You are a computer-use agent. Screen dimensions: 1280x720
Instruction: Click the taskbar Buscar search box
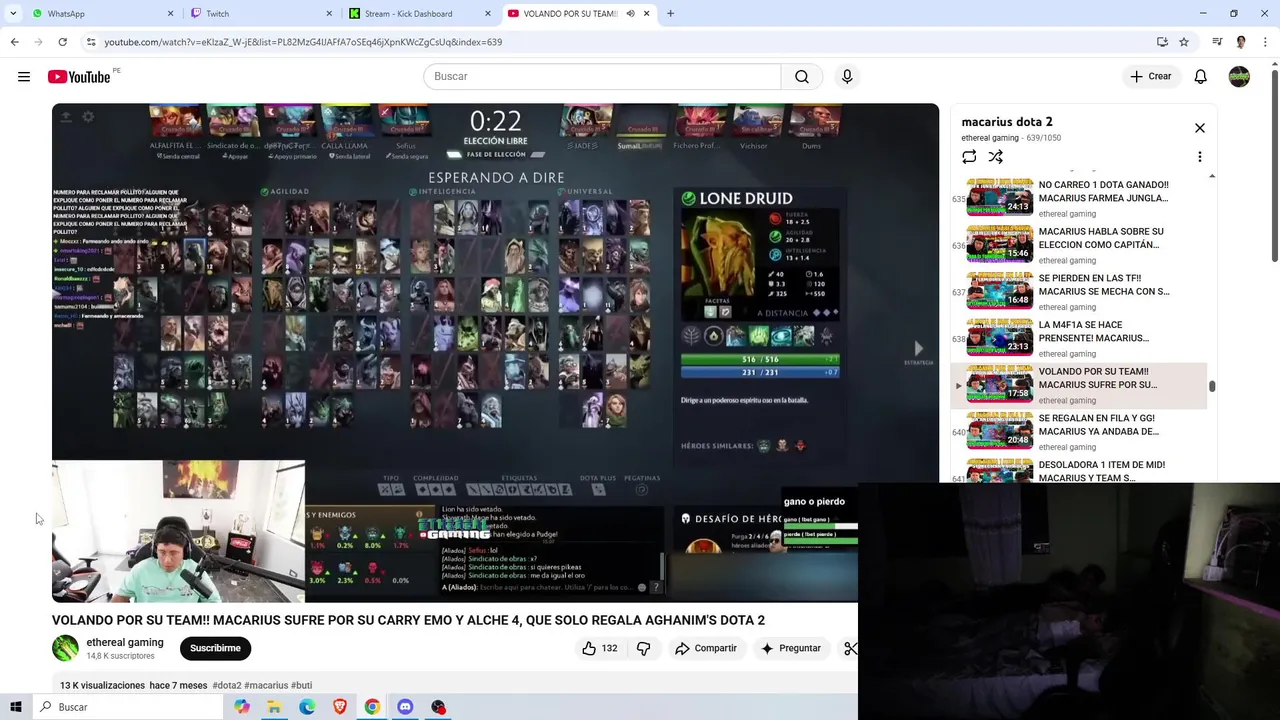pos(128,707)
